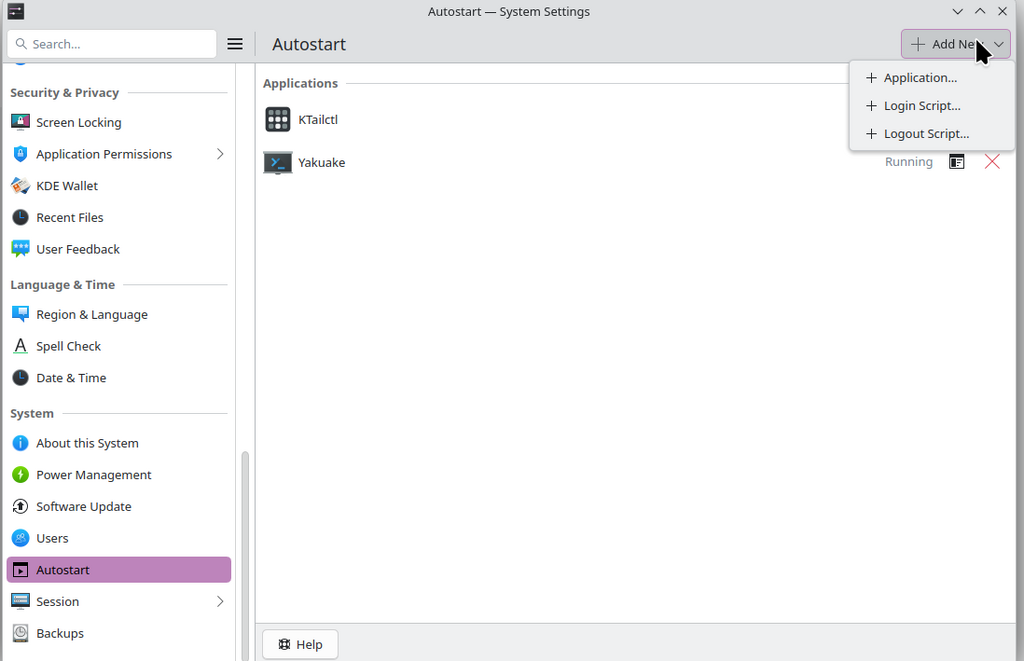Pick Logout Script... menu entry

[926, 134]
